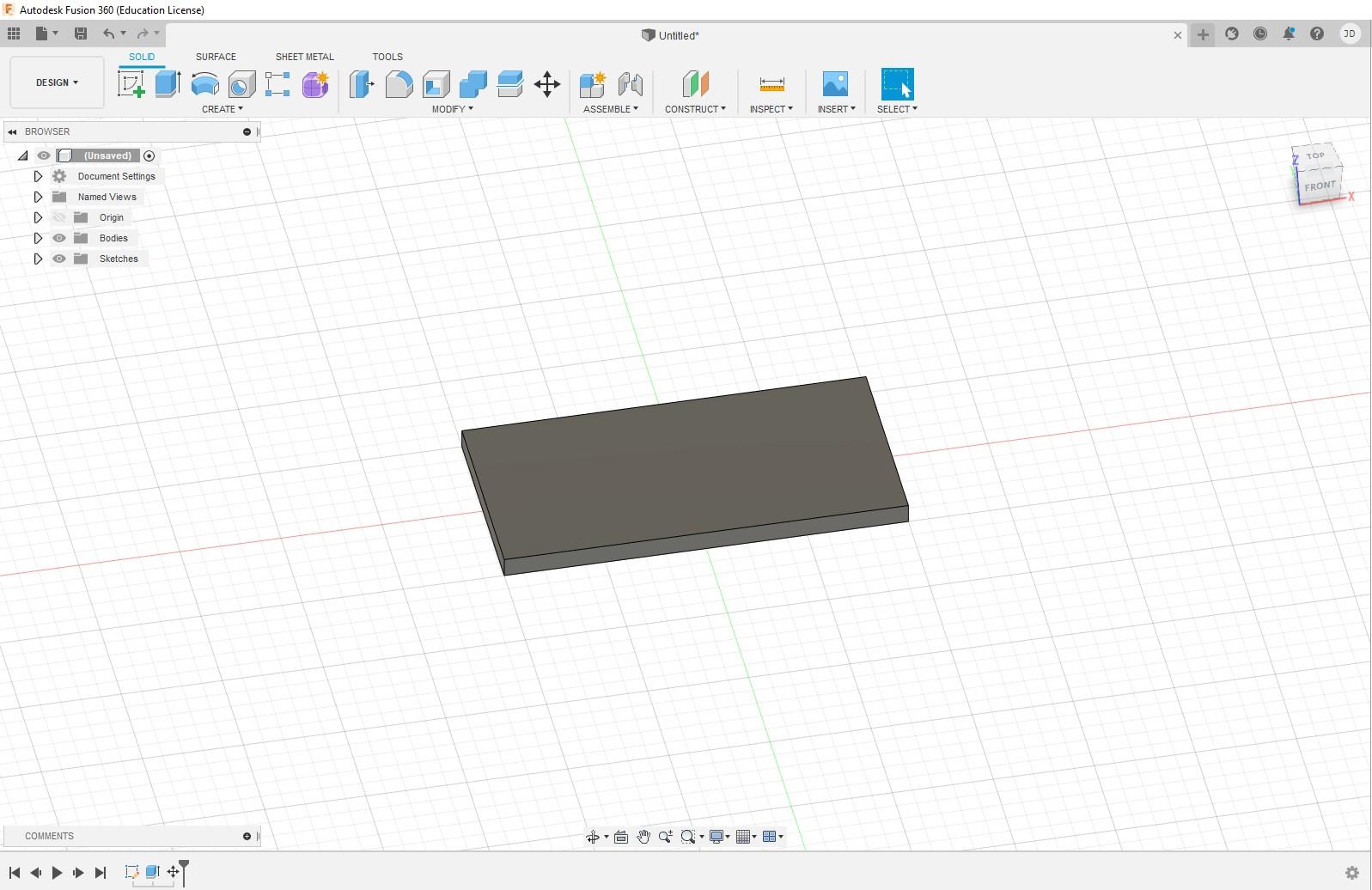Select the Create Sketch tool
1372x890 pixels.
click(x=131, y=84)
